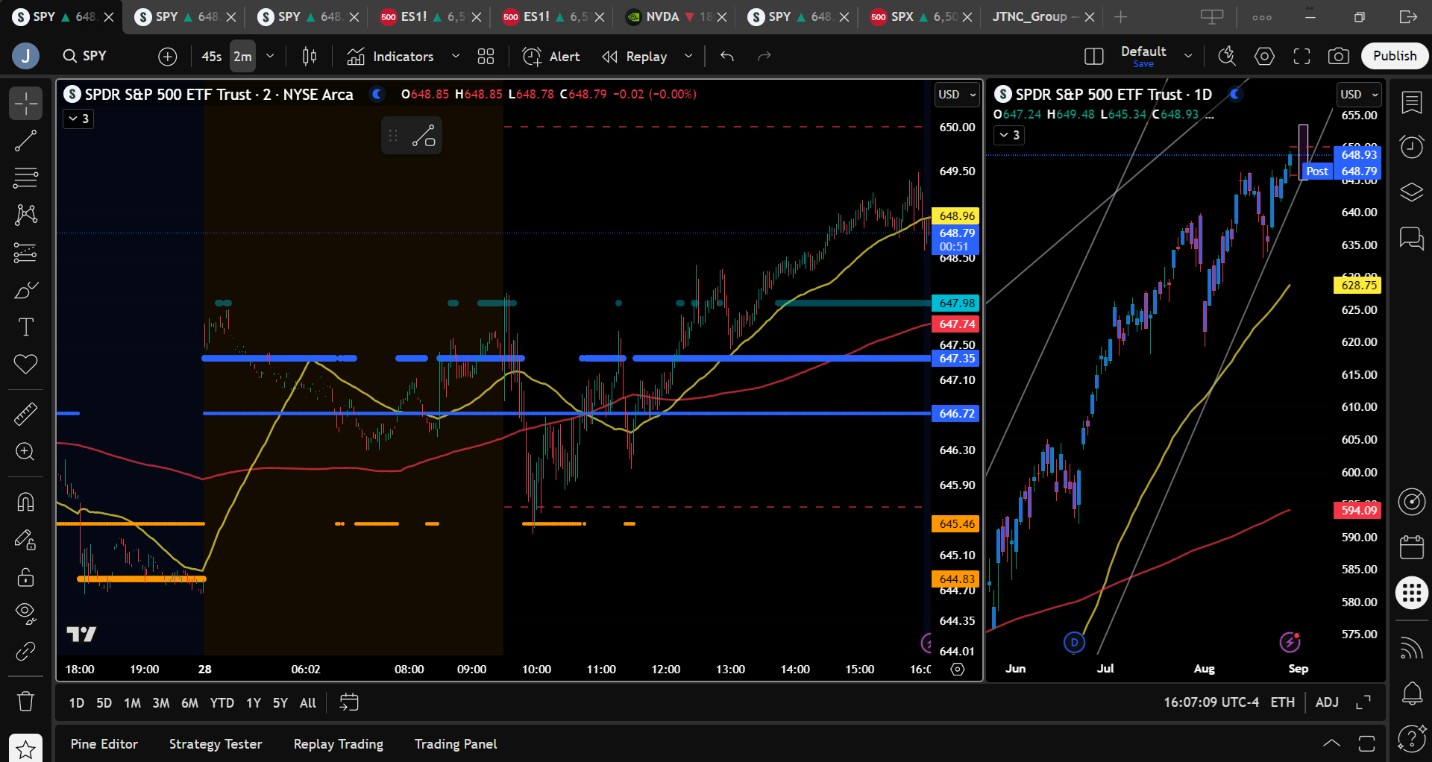Open the forecasting and measurement tools
The image size is (1432, 762).
click(x=26, y=253)
